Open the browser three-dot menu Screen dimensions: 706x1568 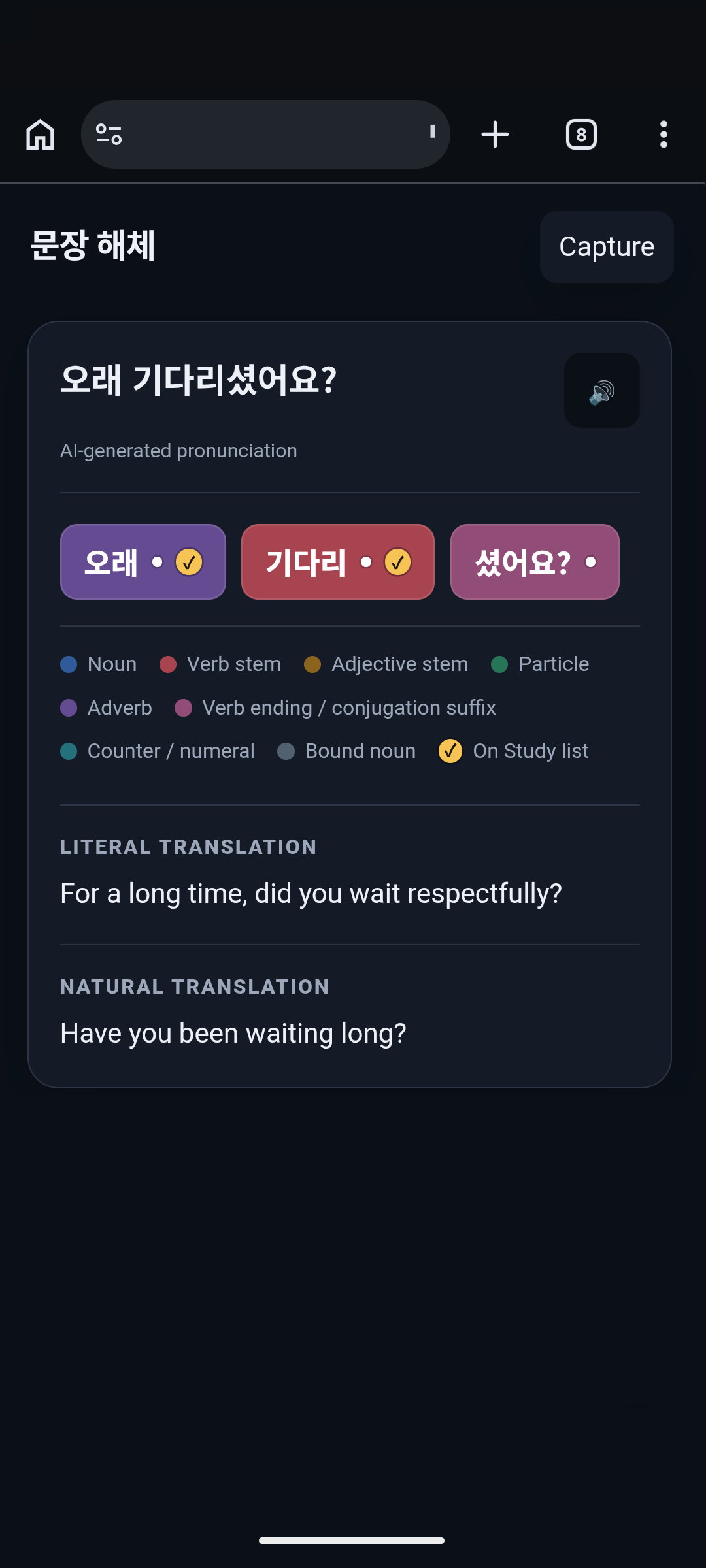pyautogui.click(x=664, y=135)
